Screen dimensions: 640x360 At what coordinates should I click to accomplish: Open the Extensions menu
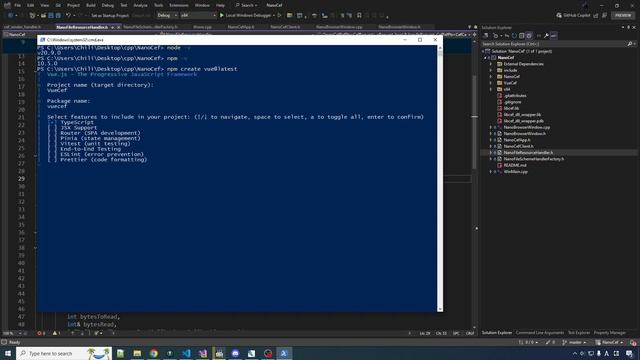tap(179, 5)
